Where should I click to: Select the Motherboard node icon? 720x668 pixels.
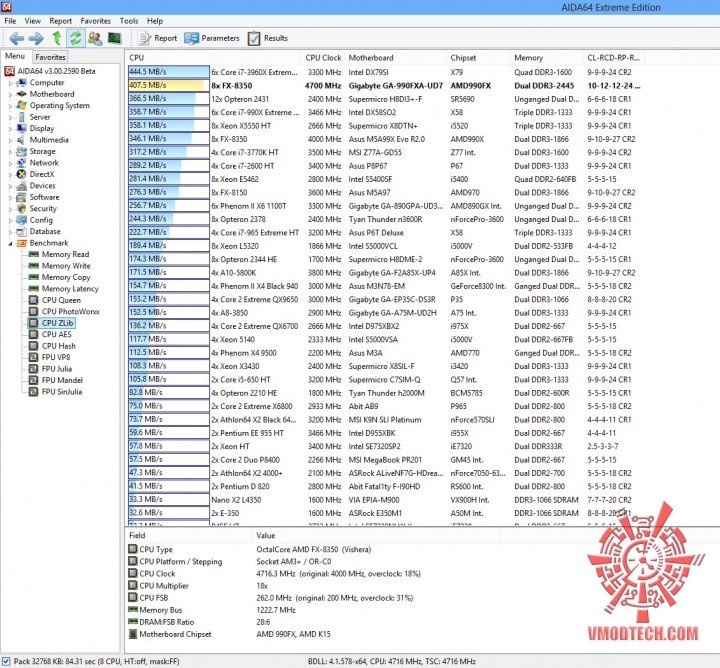[x=22, y=94]
